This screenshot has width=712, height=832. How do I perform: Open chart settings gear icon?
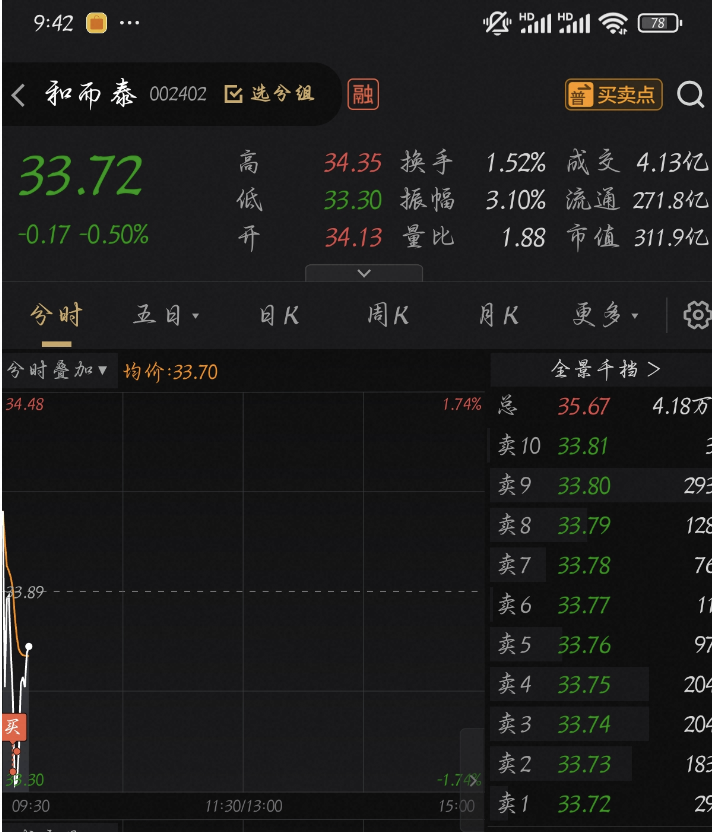[697, 315]
